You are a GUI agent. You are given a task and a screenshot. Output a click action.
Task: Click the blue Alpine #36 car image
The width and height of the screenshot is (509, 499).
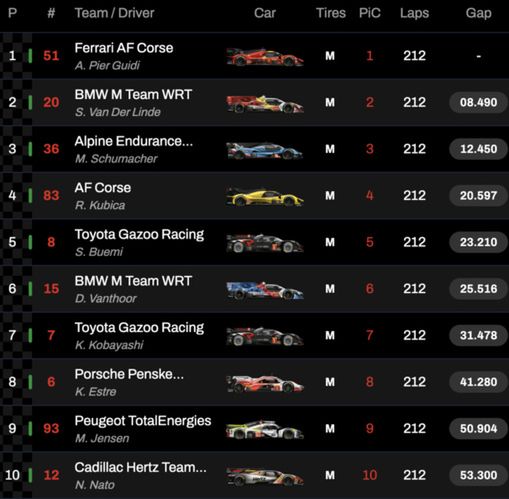pos(265,151)
